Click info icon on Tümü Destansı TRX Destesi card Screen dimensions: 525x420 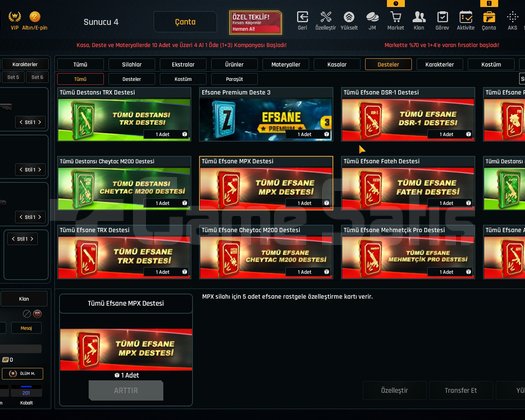pyautogui.click(x=184, y=134)
